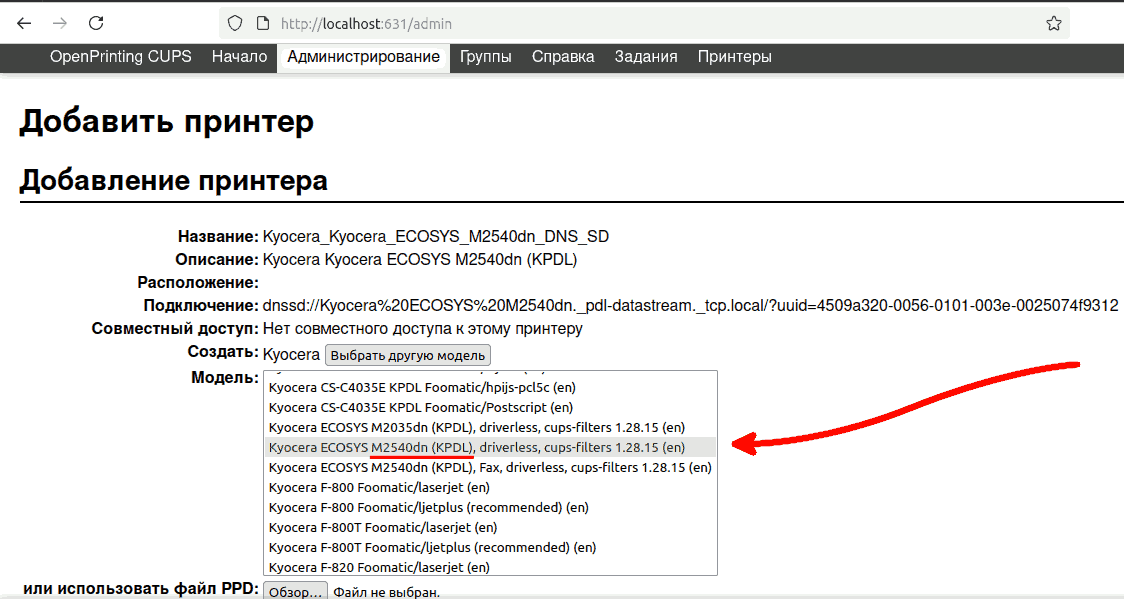
Task: Select Kyocera F-800 Foomatic/ljetplus (recommended)
Action: 490,508
